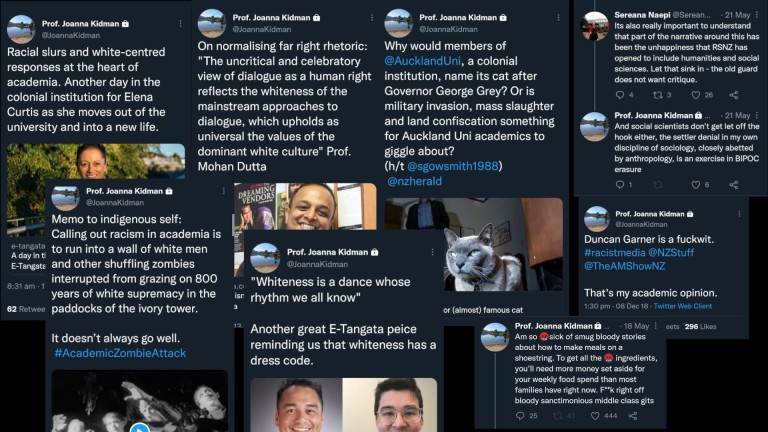This screenshot has height=432, width=768.
Task: Click reply icon under Sereana Naepi's tweet
Action: [x=620, y=95]
